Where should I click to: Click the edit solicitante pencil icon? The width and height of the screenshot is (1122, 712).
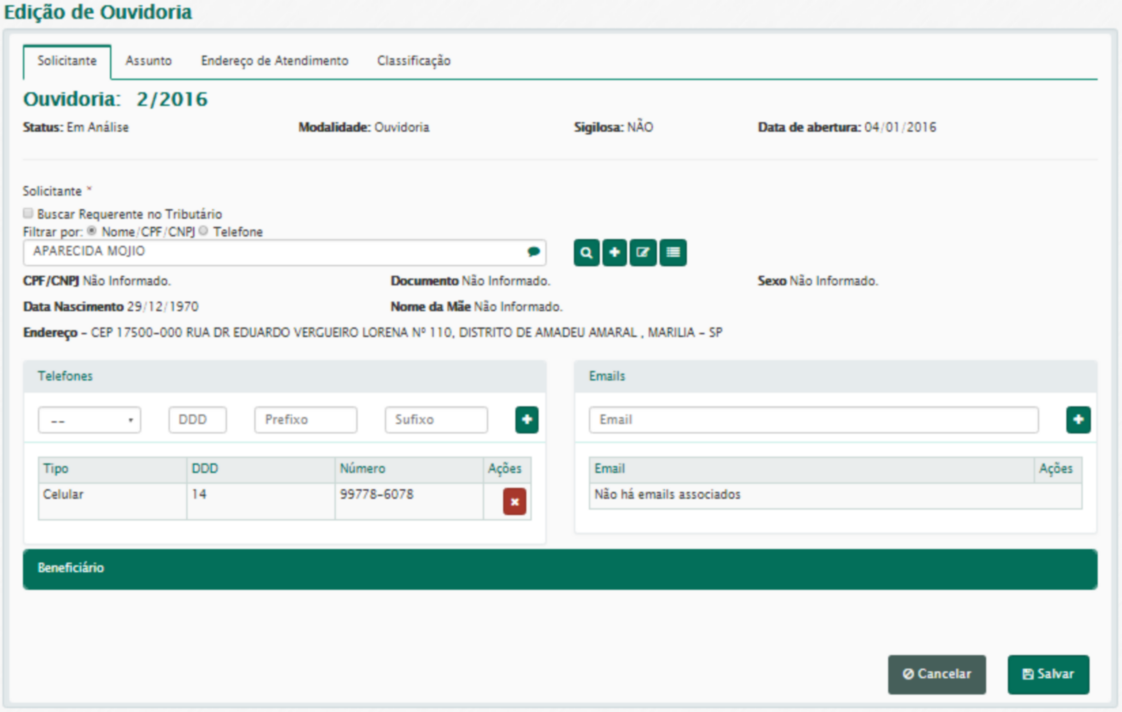click(643, 253)
